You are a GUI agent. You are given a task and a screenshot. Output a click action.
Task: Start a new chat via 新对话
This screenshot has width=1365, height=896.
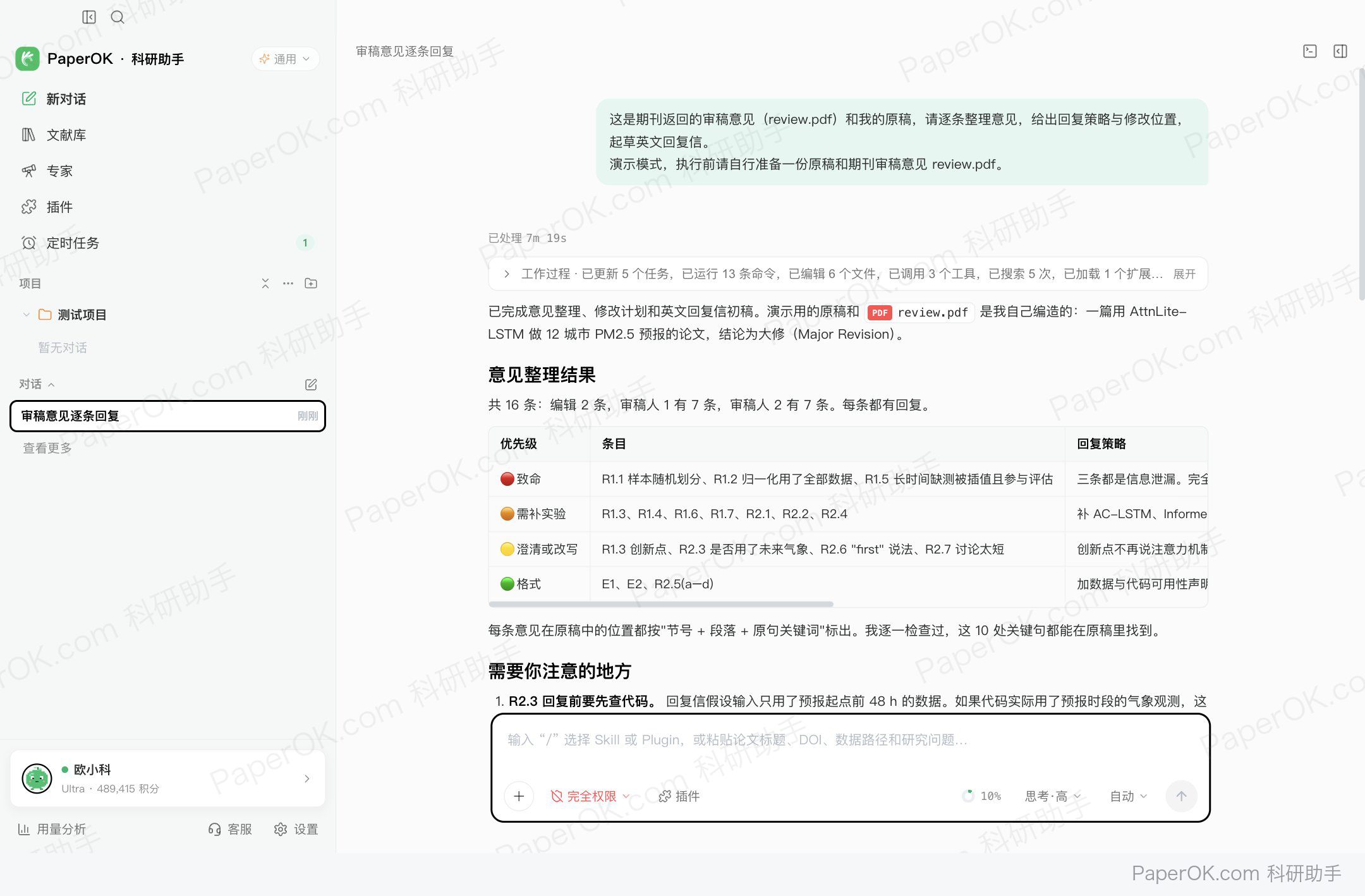tap(167, 99)
